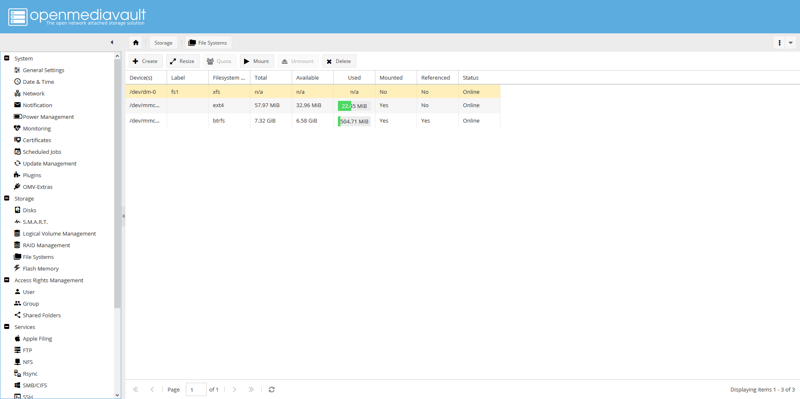Sort by Device(s) column header
800x399 pixels.
point(146,78)
